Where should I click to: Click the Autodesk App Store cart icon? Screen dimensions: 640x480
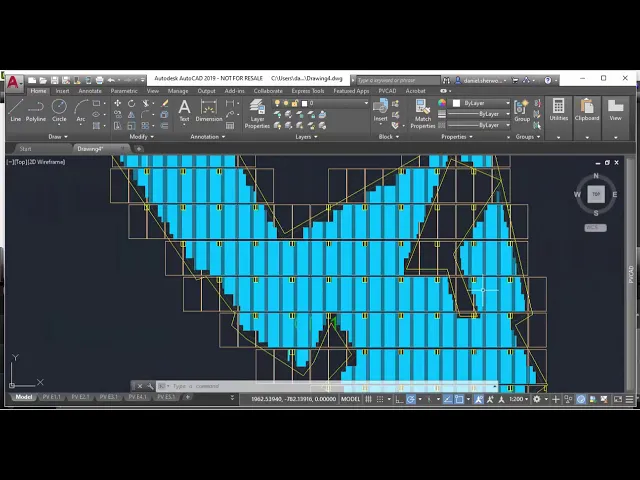pos(515,80)
